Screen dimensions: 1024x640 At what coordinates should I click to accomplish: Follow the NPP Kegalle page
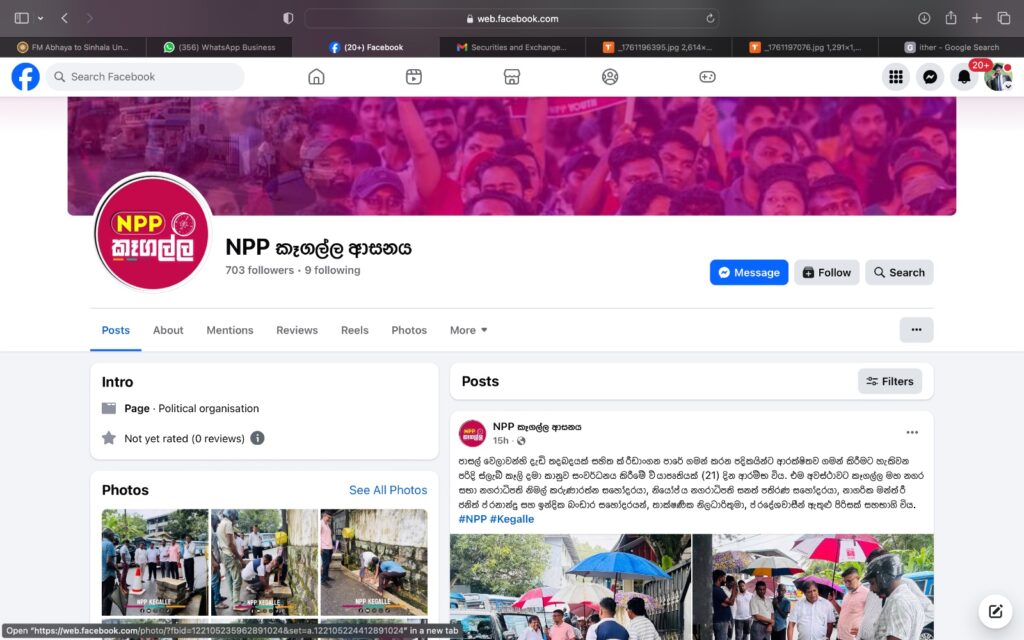coord(826,272)
